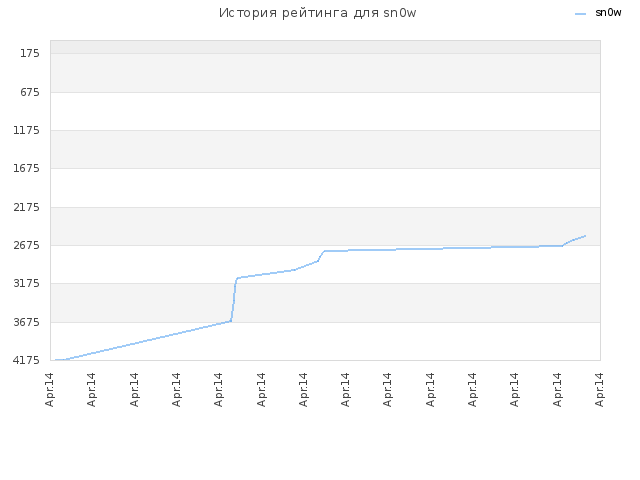Click the line's starting point at 4175
This screenshot has height=480, width=640.
pos(56,360)
